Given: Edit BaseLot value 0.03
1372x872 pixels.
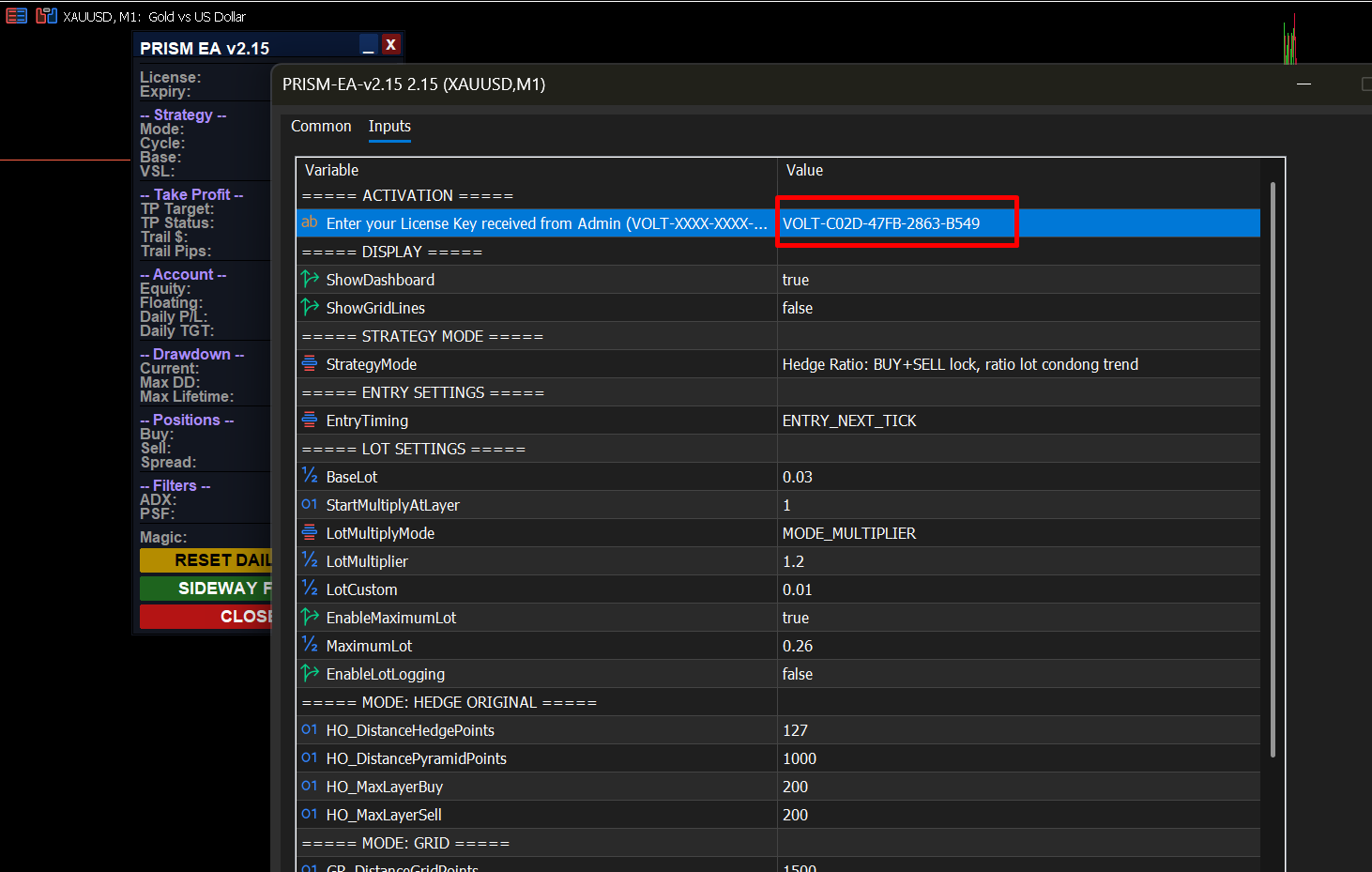Looking at the screenshot, I should pos(1018,477).
